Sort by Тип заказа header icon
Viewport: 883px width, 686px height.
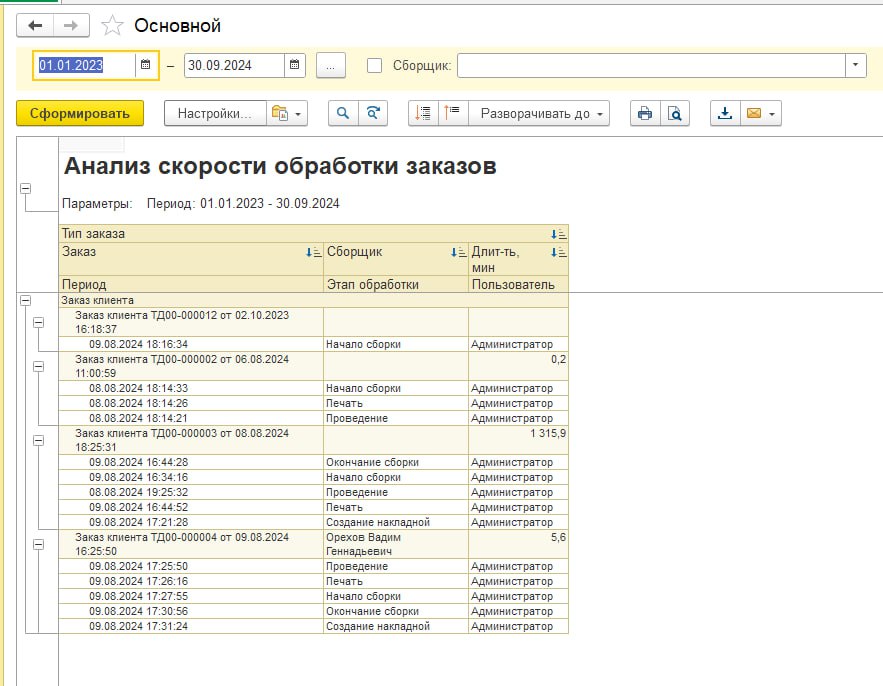point(559,234)
